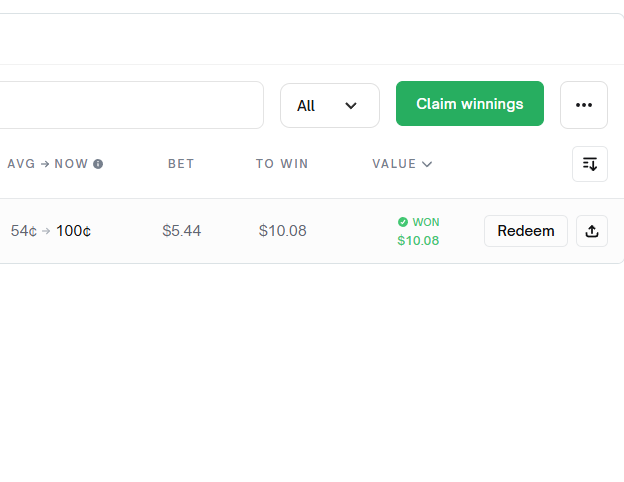Select the TO WIN column header
Image resolution: width=624 pixels, height=482 pixels.
(x=282, y=164)
